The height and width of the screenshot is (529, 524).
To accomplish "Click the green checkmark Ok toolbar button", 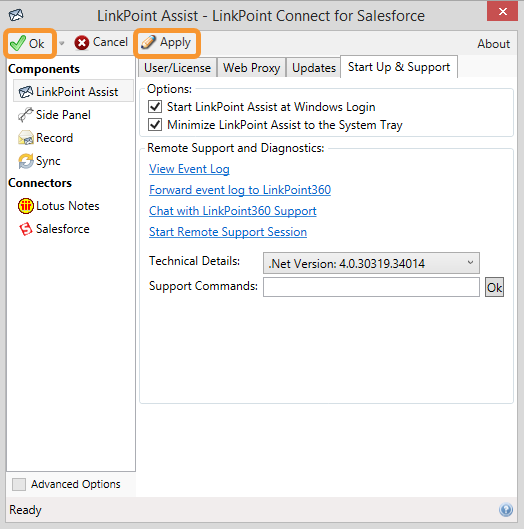I will coord(29,43).
